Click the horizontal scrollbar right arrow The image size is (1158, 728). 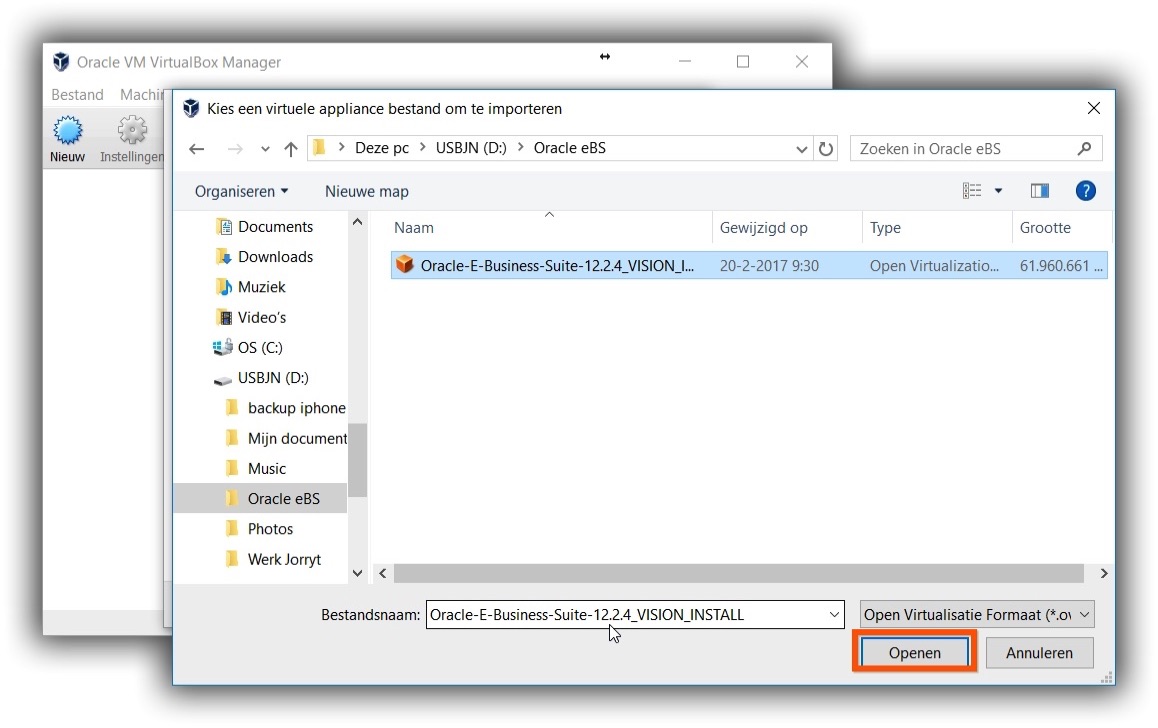pyautogui.click(x=1103, y=574)
